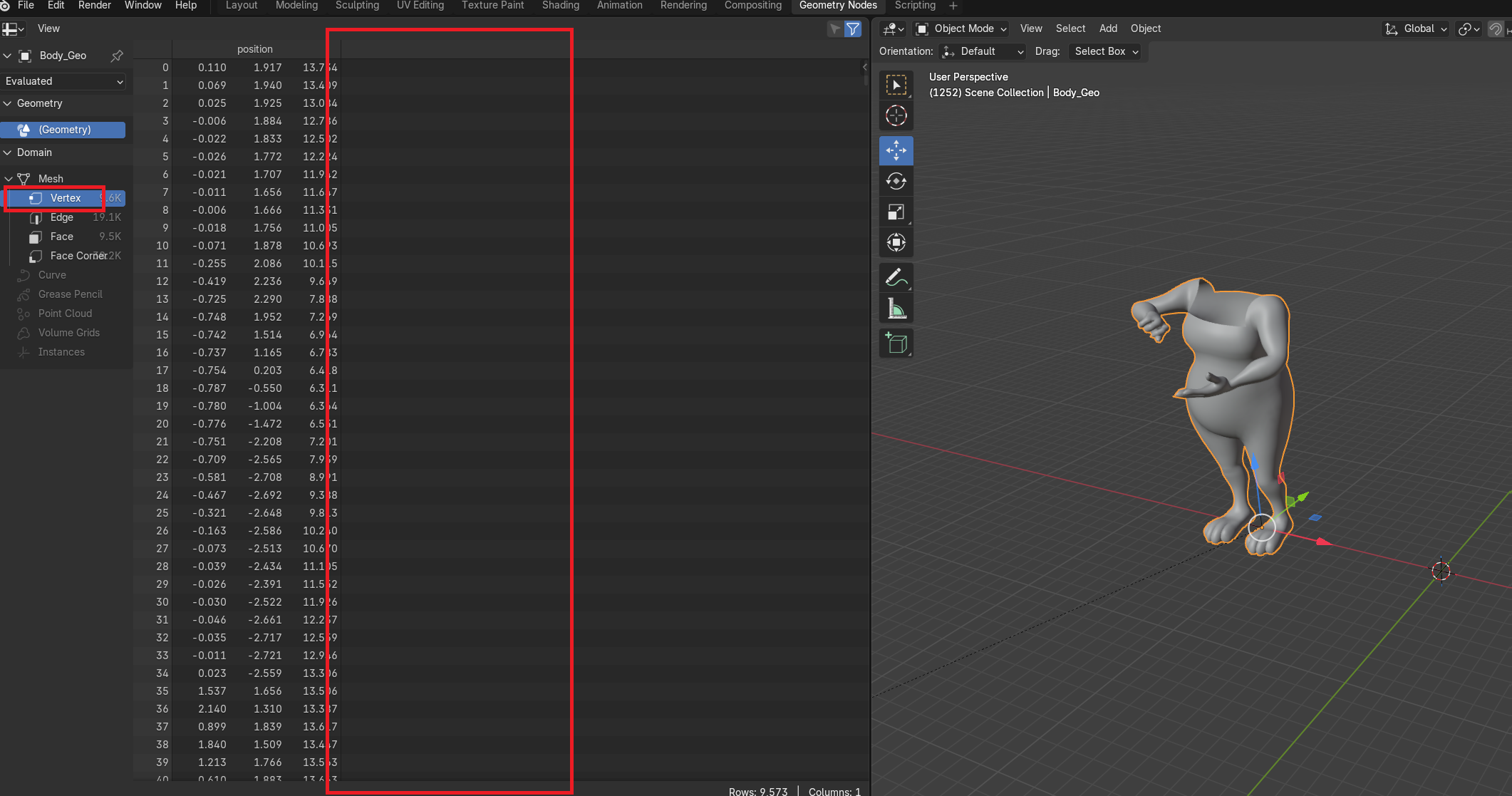Switch to Scripting workspace tab
The image size is (1512, 796).
915,6
